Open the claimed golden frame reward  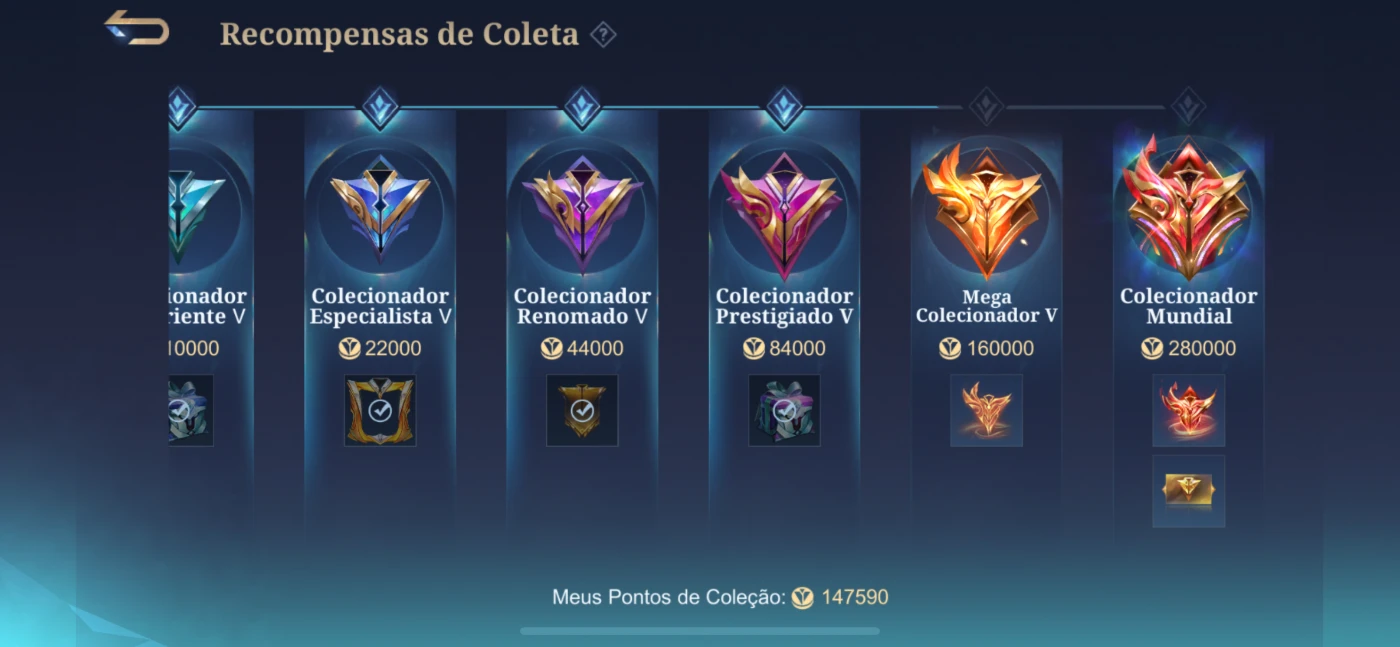point(380,410)
